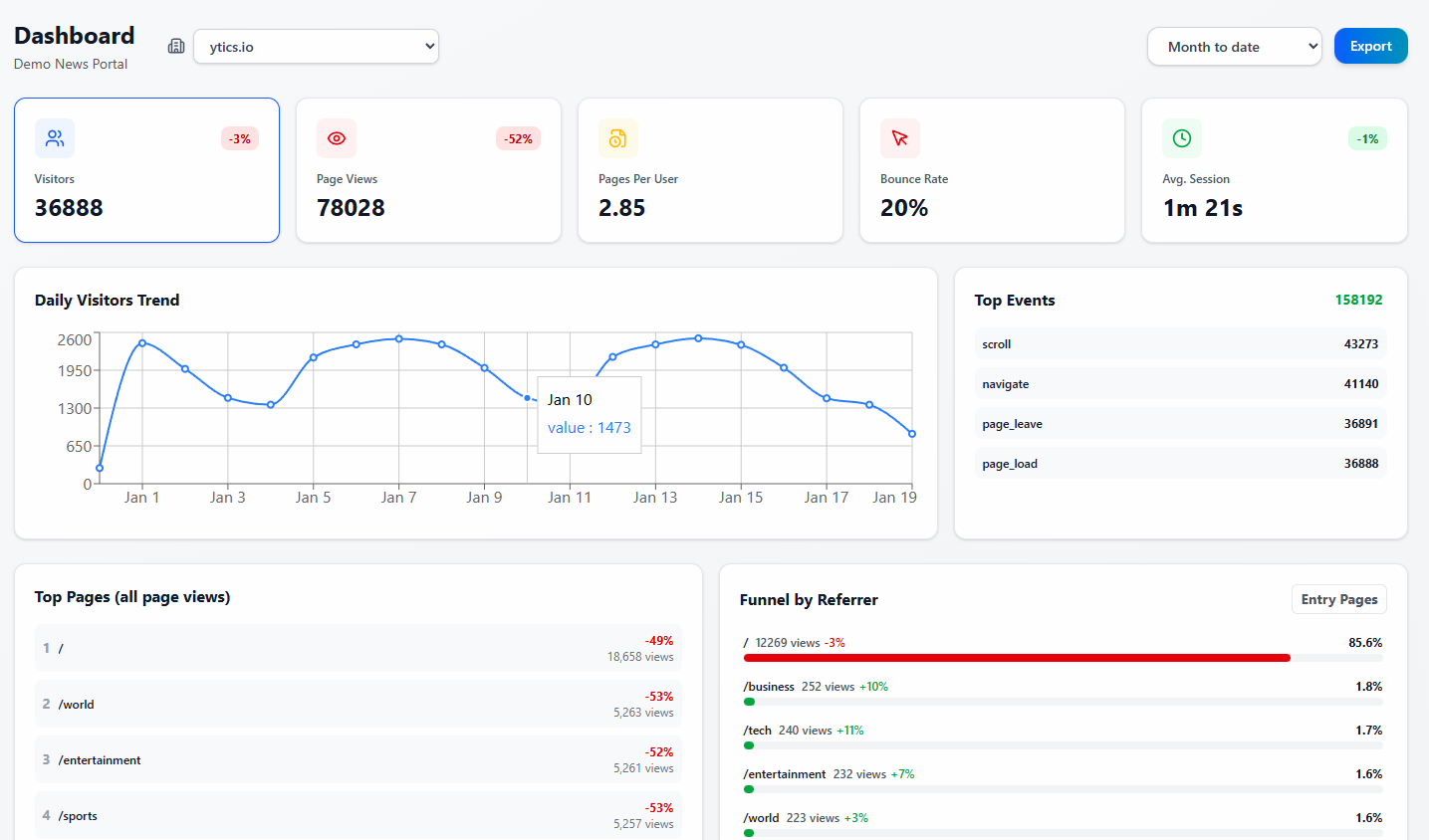Open the homepage row in Top Pages

[x=357, y=648]
